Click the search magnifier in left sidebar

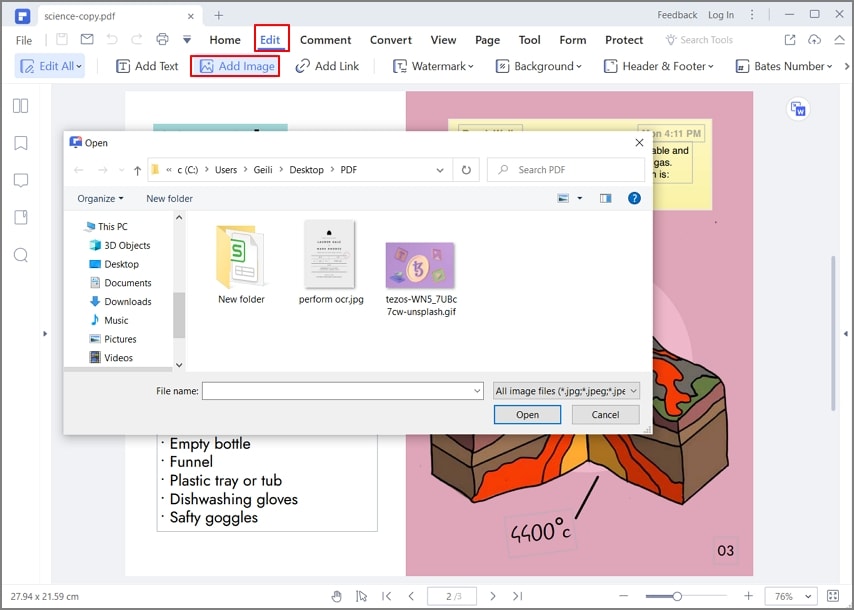click(x=21, y=255)
